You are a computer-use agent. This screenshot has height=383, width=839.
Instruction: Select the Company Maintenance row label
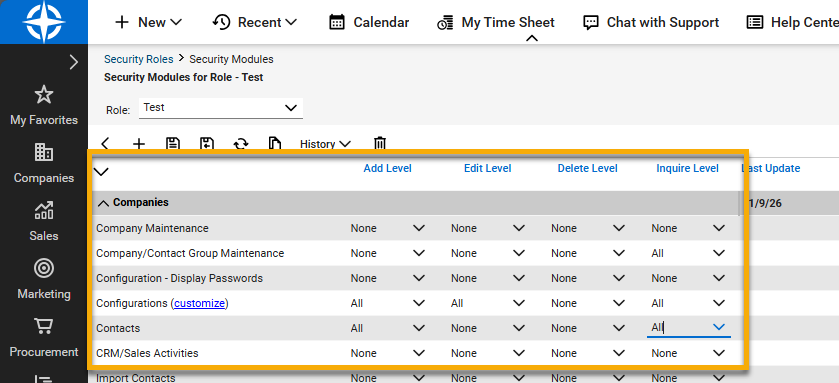(x=152, y=228)
